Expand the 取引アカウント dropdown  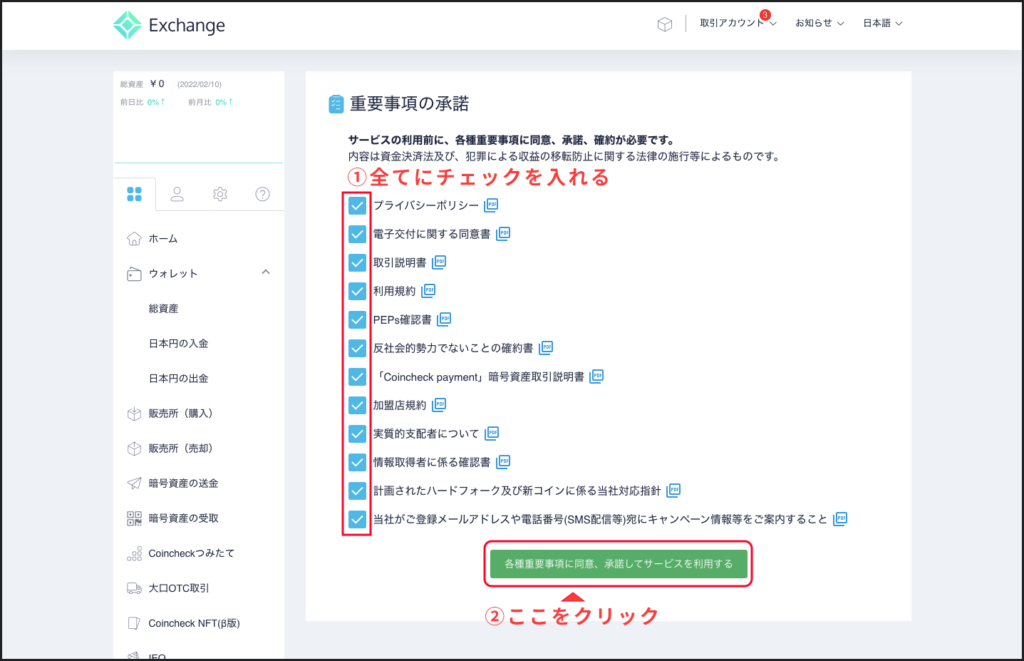(x=738, y=24)
